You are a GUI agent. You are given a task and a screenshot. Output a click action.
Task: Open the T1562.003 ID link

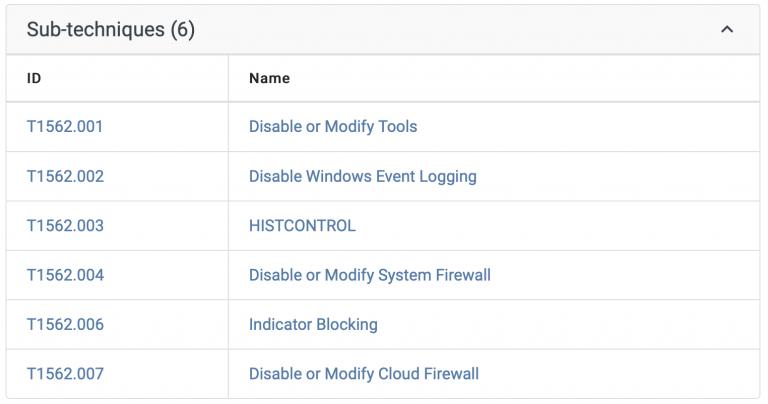tap(65, 226)
